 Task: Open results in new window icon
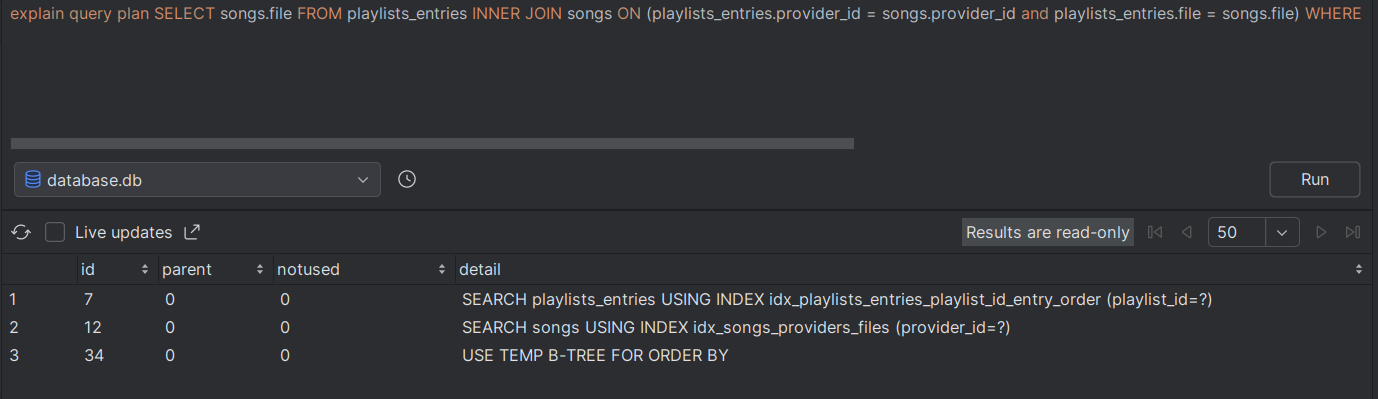coord(193,232)
